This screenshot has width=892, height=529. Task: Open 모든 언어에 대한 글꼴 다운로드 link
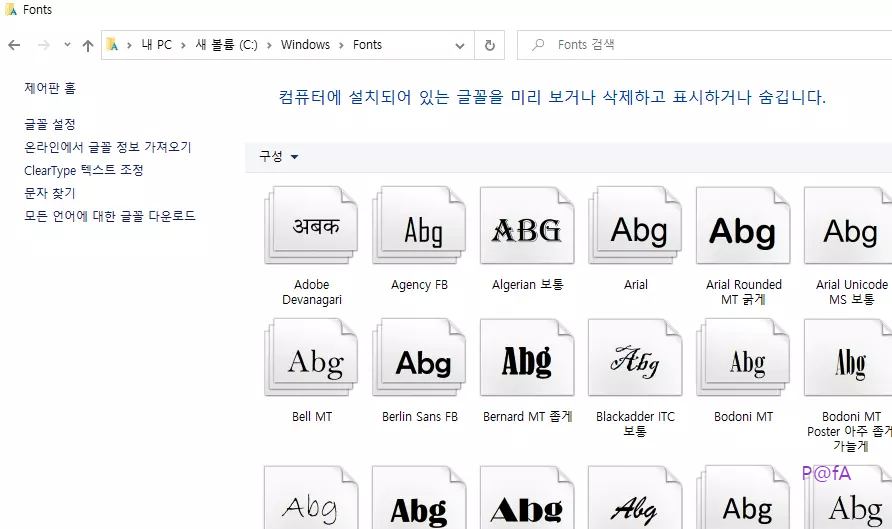pos(110,216)
